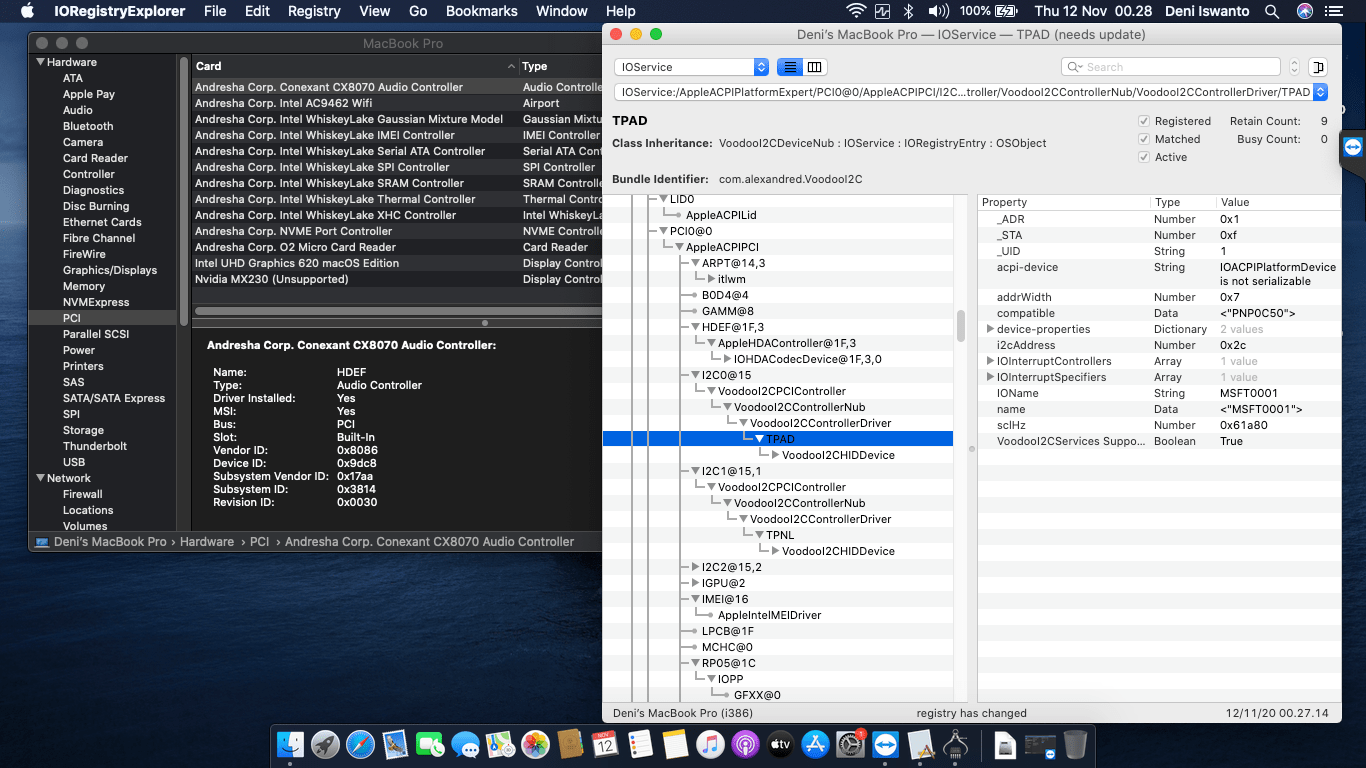
Task: Open the IOService plane dropdown
Action: pos(691,67)
